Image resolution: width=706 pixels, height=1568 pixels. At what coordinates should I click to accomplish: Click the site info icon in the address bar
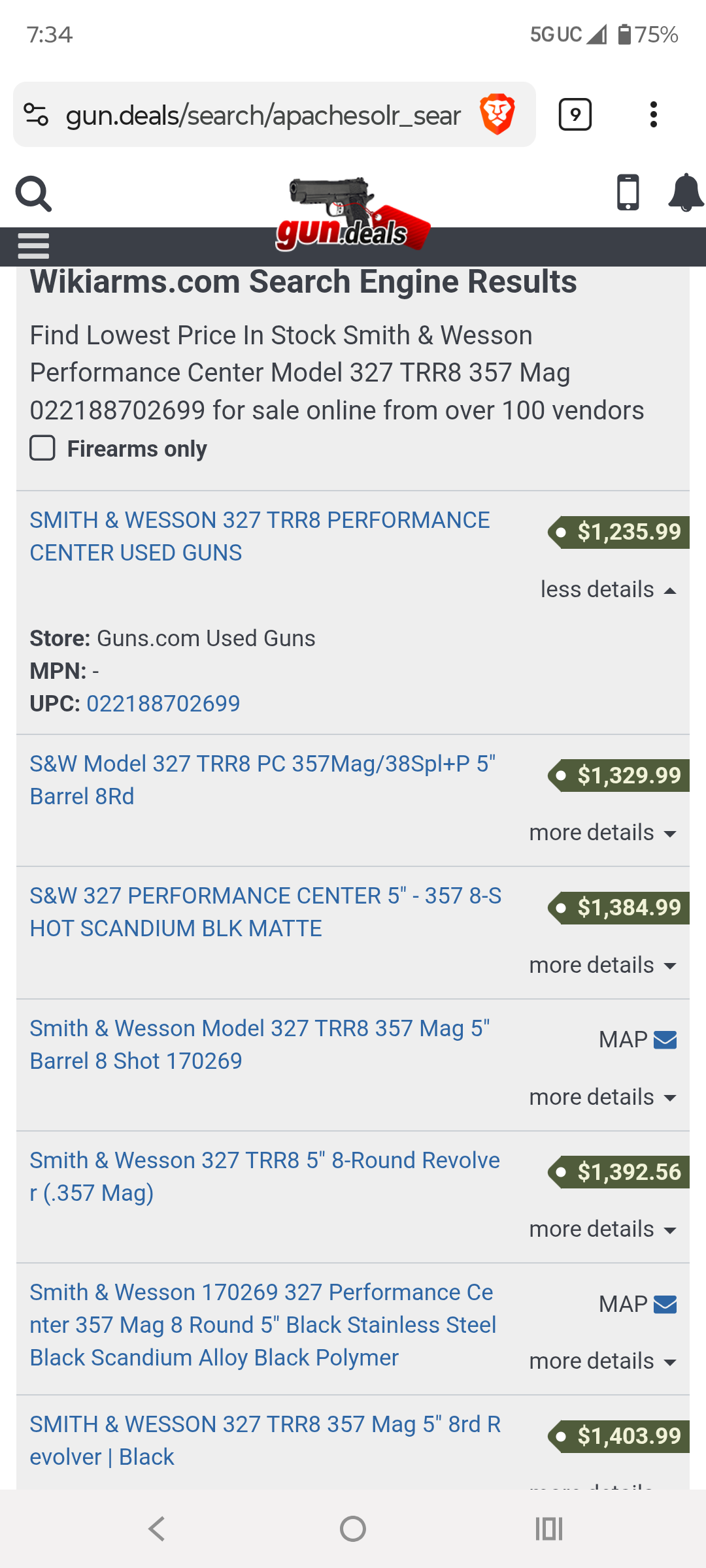[x=36, y=114]
